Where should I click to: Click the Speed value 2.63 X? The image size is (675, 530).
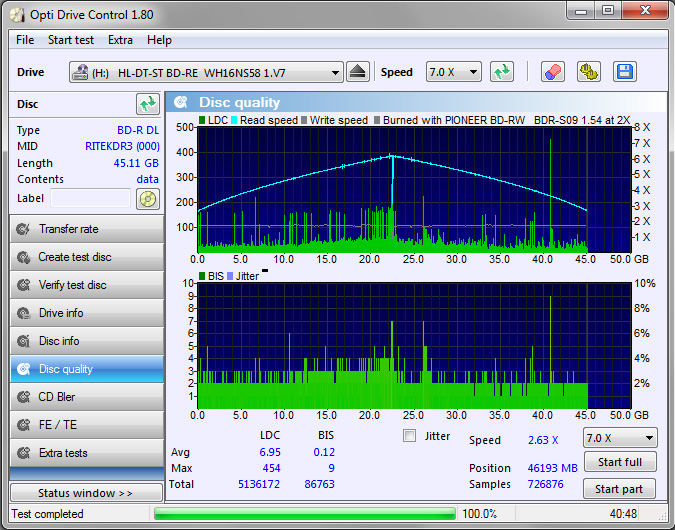(x=543, y=440)
